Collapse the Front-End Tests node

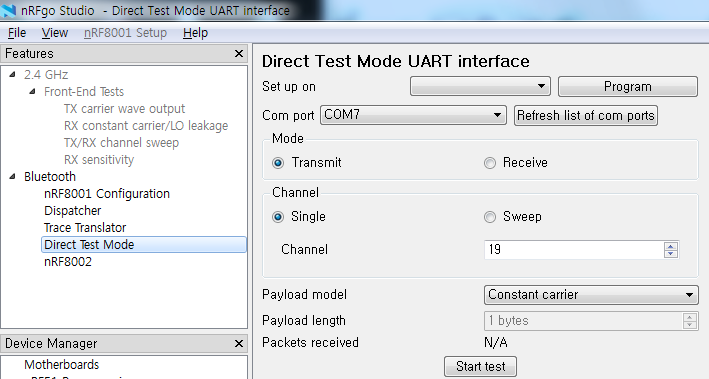click(33, 91)
